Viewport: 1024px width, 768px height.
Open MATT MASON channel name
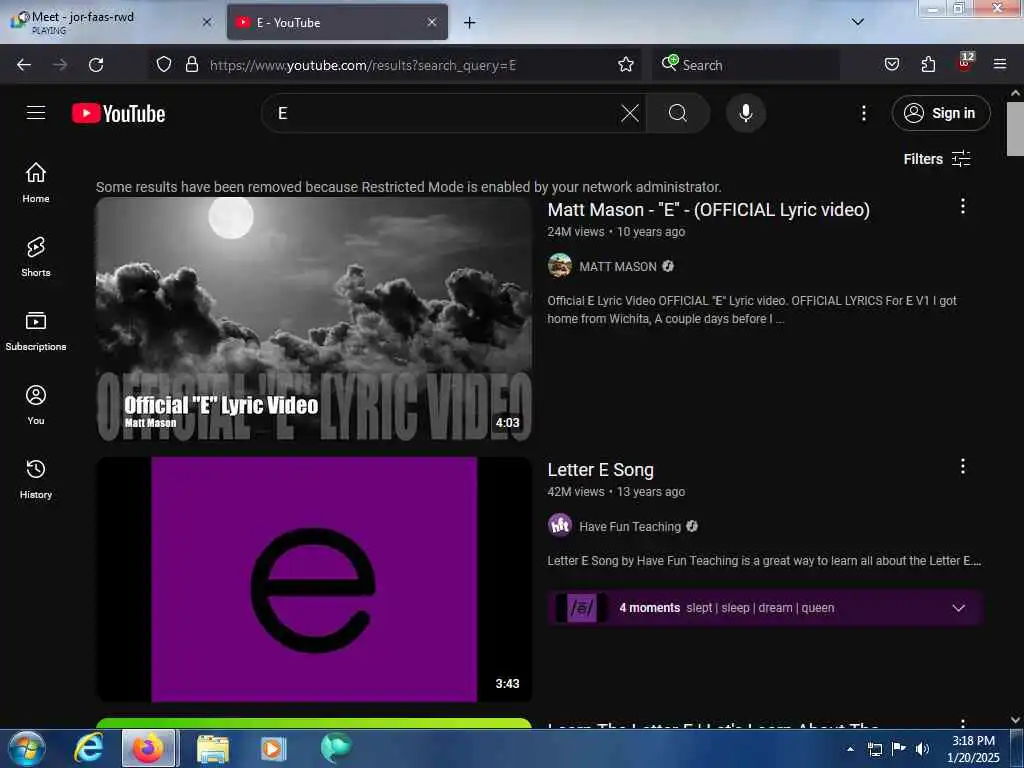pyautogui.click(x=618, y=266)
